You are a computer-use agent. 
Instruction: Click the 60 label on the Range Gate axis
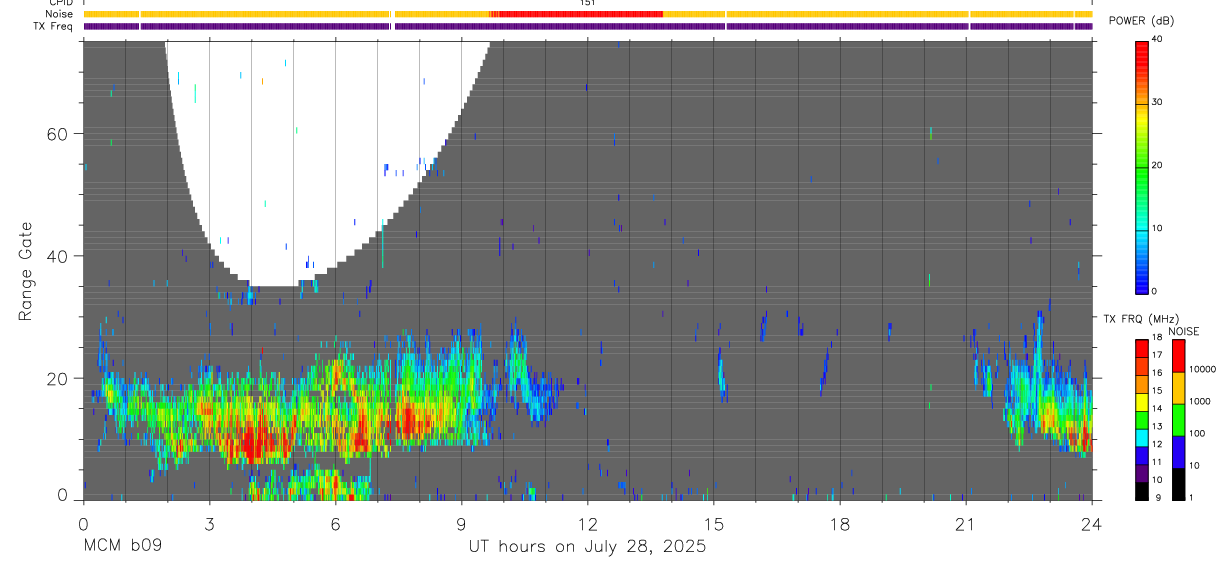pyautogui.click(x=59, y=134)
